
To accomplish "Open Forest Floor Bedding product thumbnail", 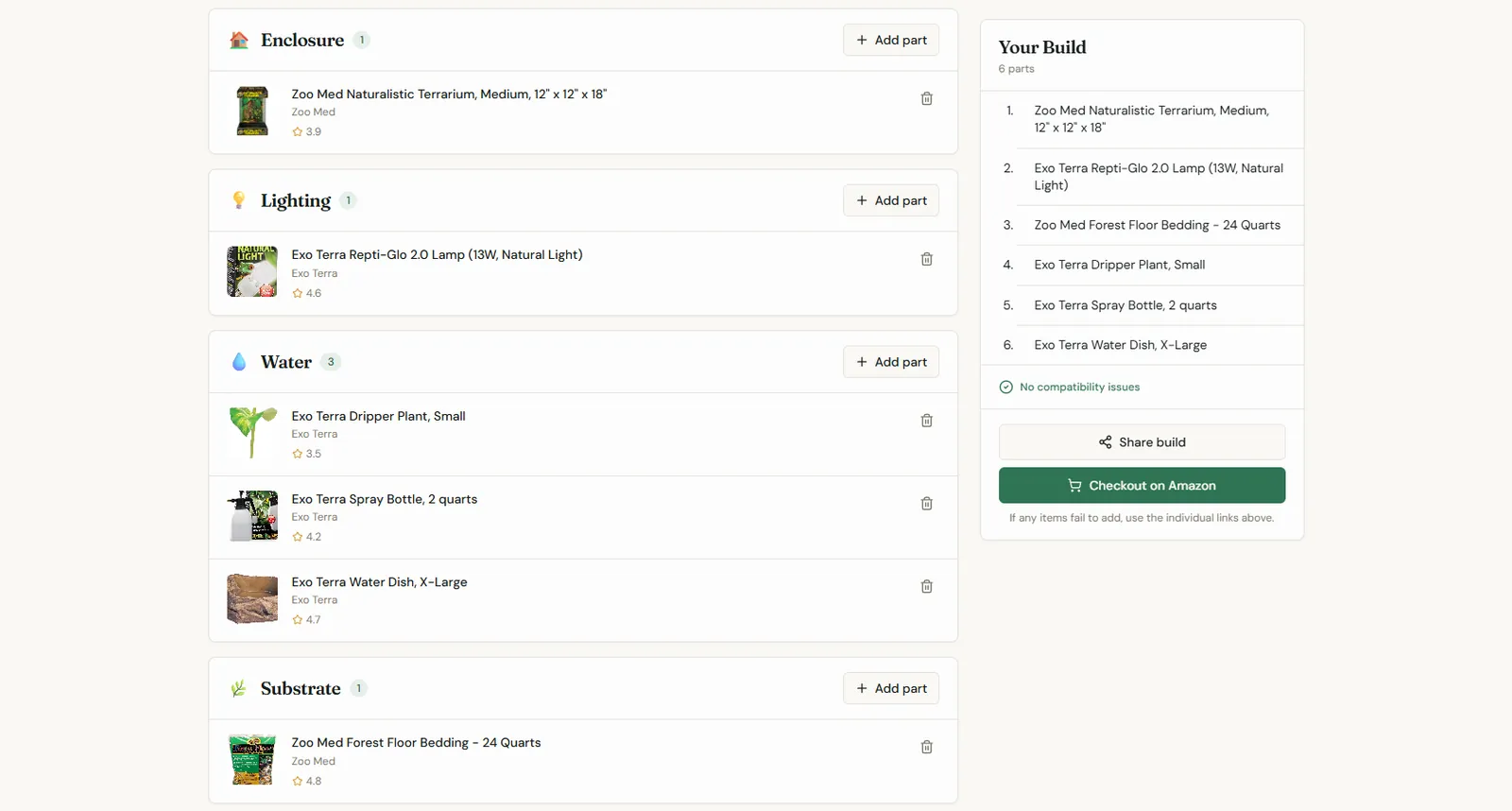I will click(x=252, y=761).
